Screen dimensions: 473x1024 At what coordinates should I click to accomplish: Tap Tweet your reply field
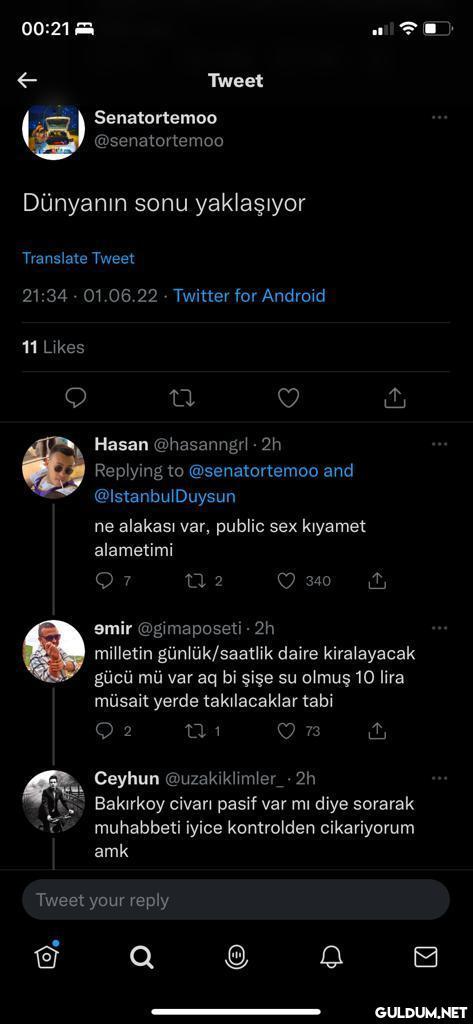pyautogui.click(x=236, y=900)
